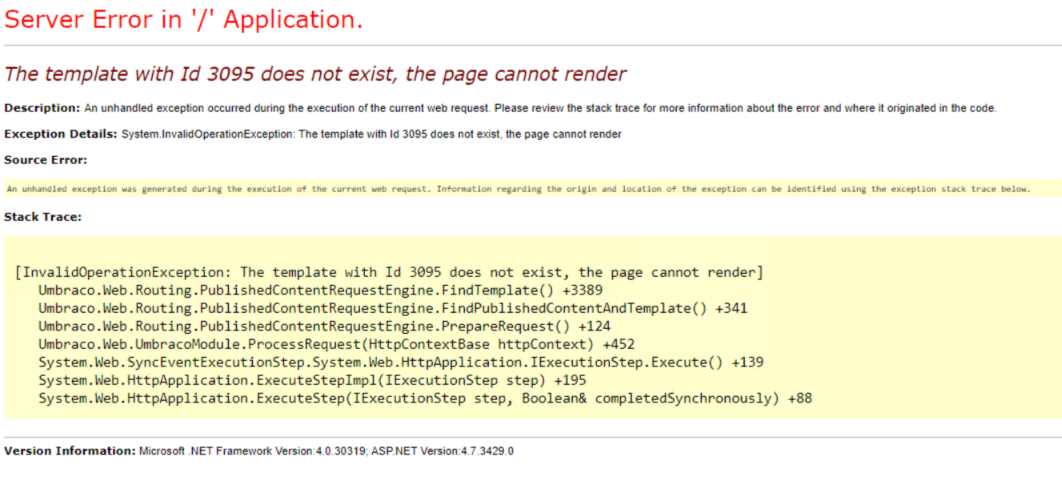Click the 'Version Information:' bold label
The height and width of the screenshot is (480, 1062).
(70, 451)
